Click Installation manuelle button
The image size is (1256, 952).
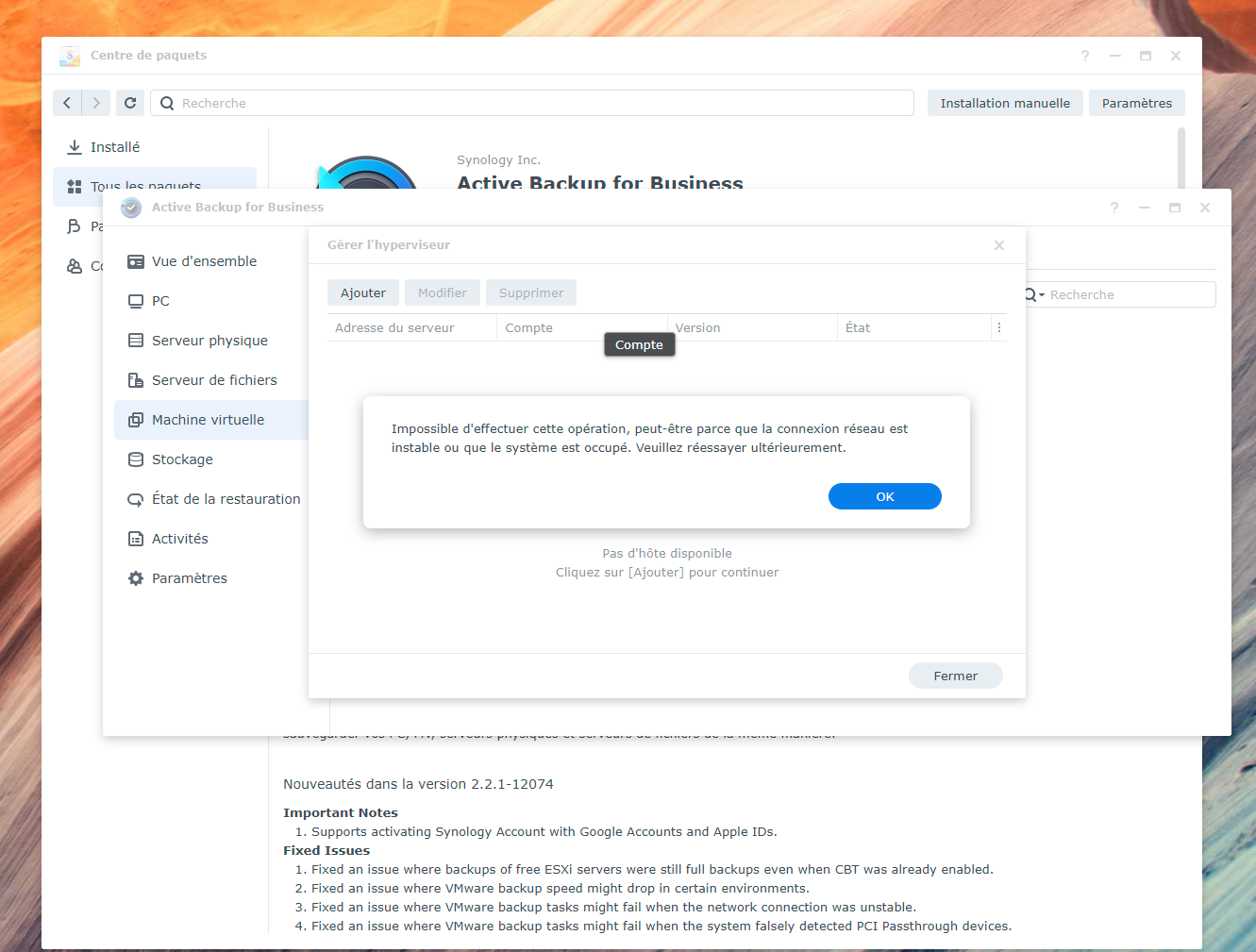(1005, 103)
